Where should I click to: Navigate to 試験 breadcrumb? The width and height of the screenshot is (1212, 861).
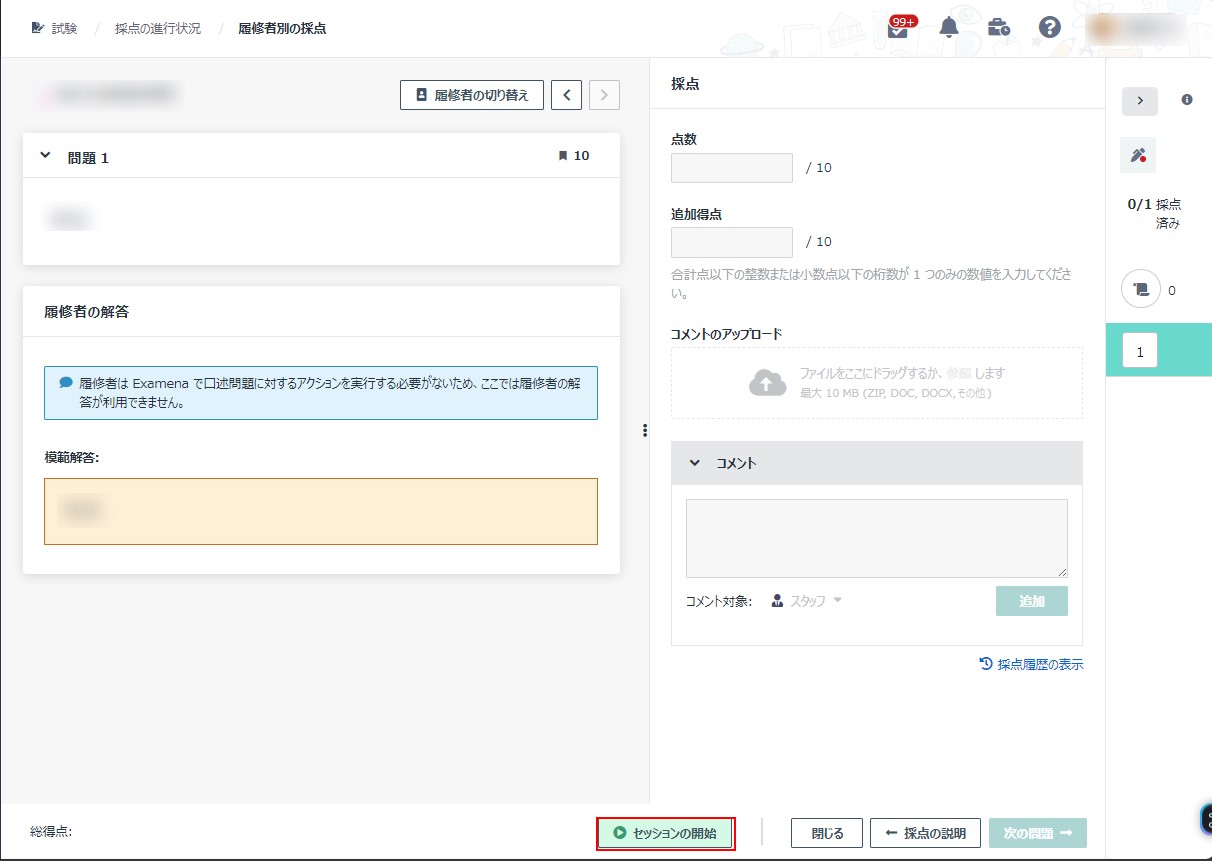tap(64, 28)
